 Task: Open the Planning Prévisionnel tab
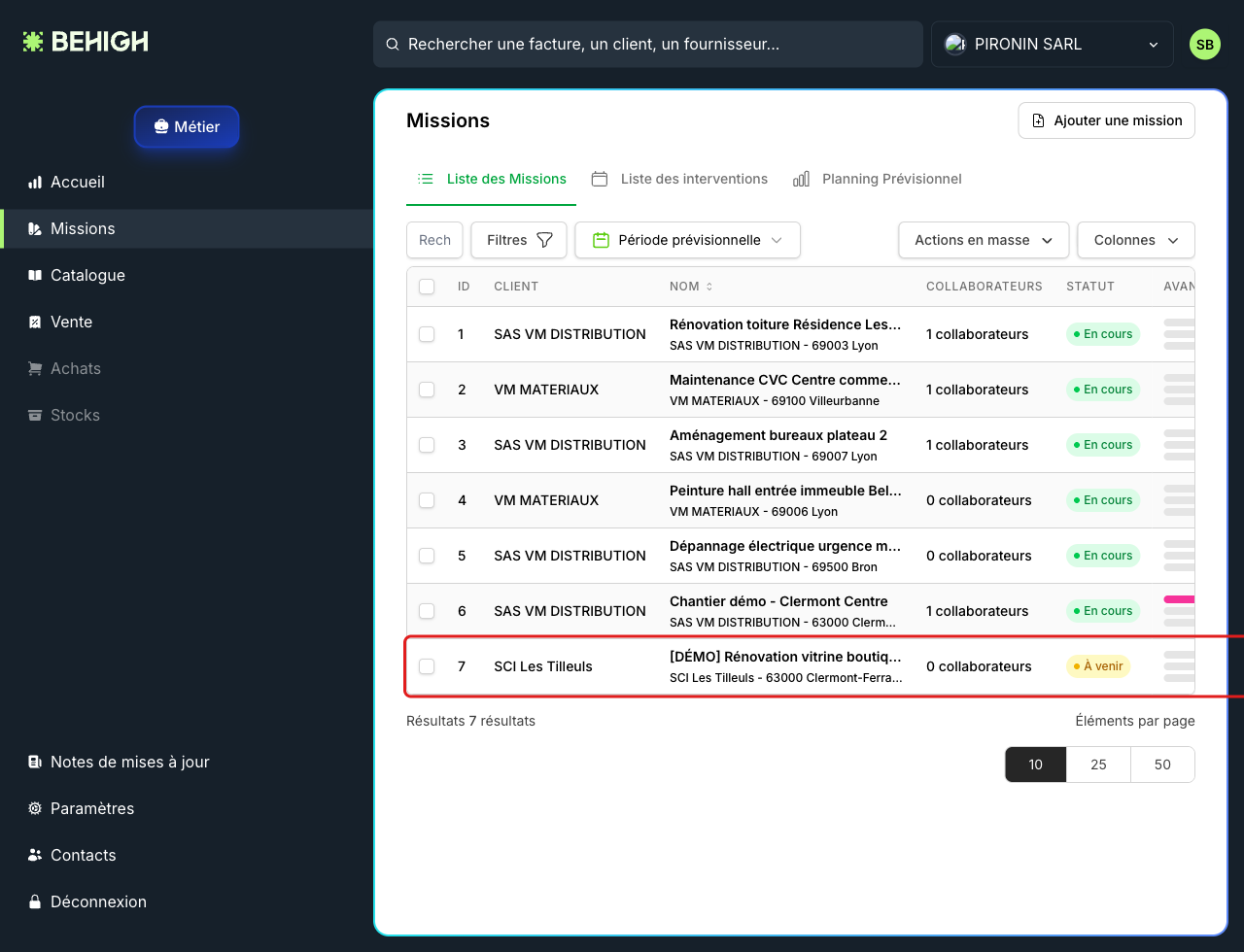[878, 179]
